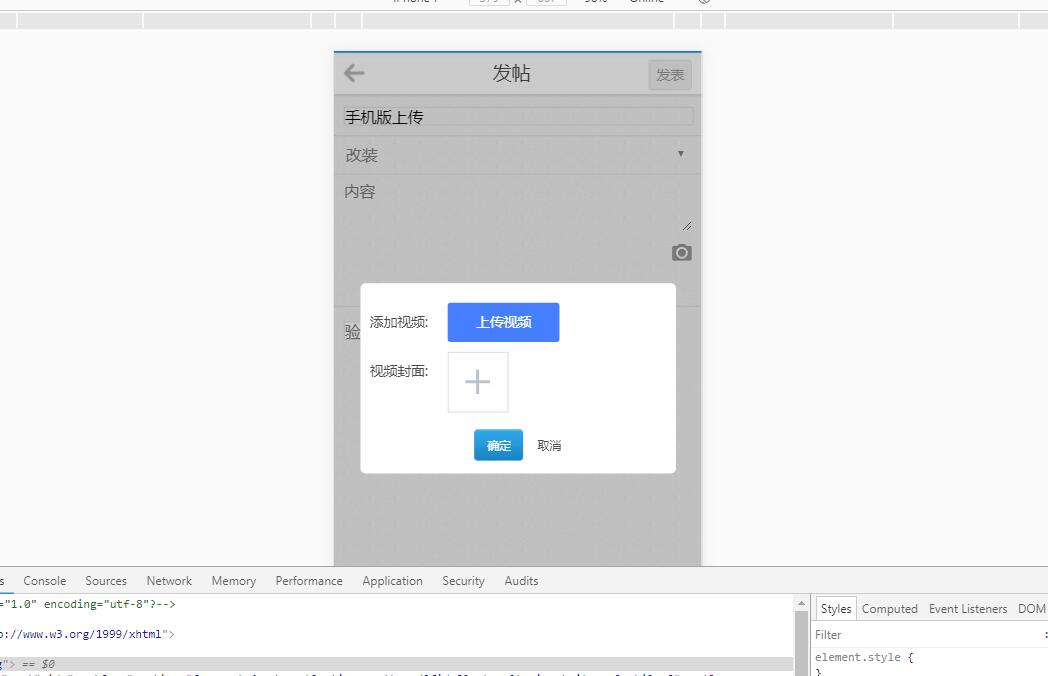The height and width of the screenshot is (676, 1048).
Task: Go to the Performance tab
Action: pyautogui.click(x=309, y=581)
